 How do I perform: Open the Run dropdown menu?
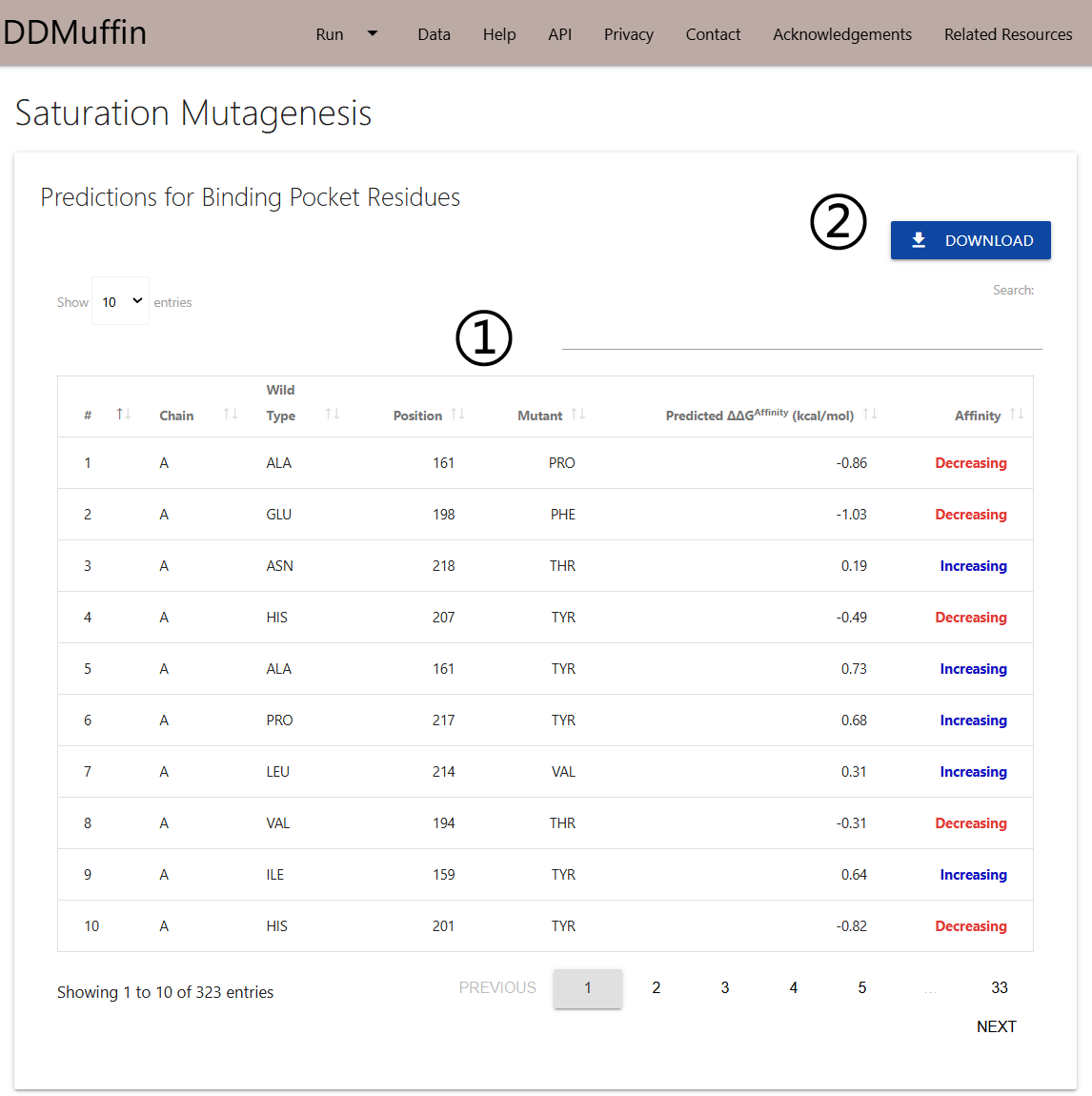346,34
